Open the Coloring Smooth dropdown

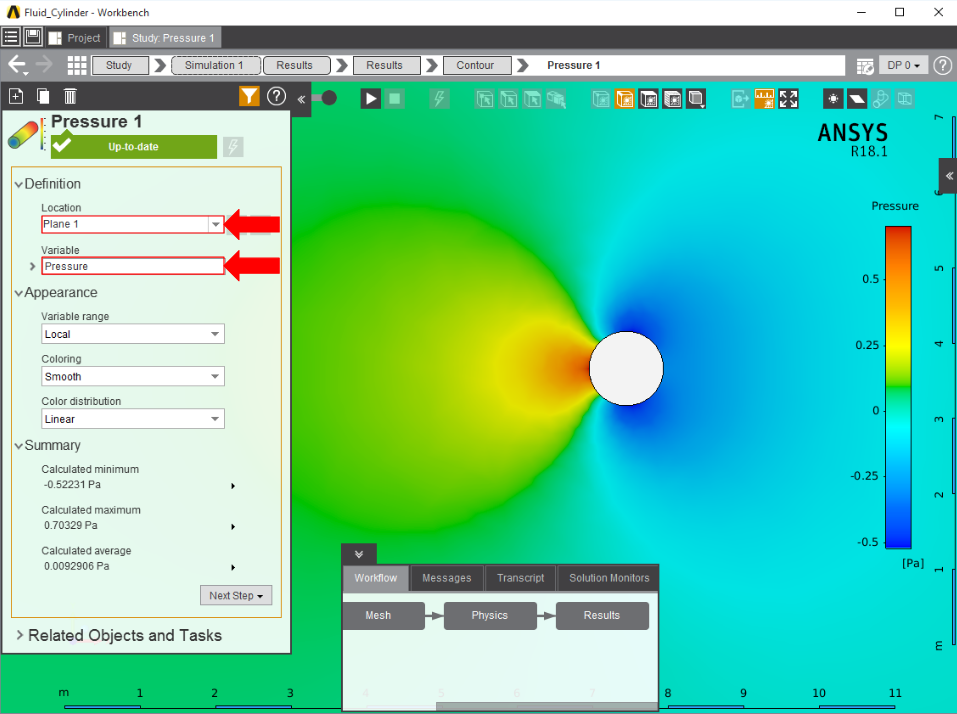132,377
